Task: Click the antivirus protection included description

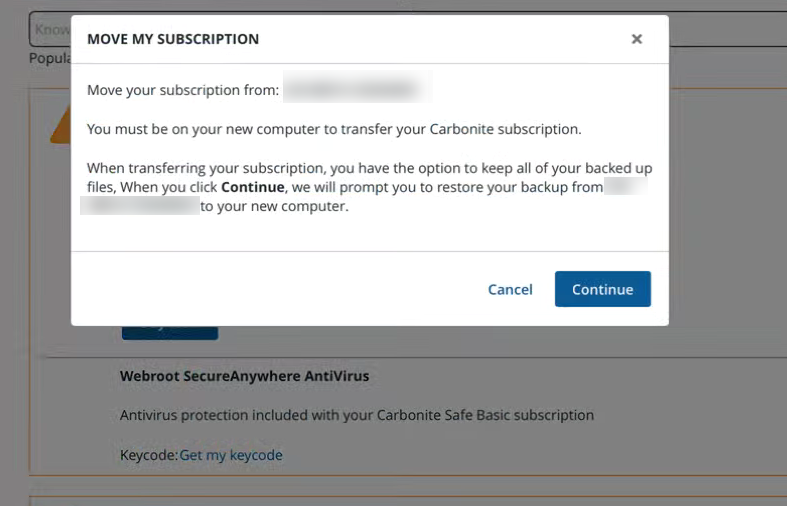Action: (x=356, y=415)
